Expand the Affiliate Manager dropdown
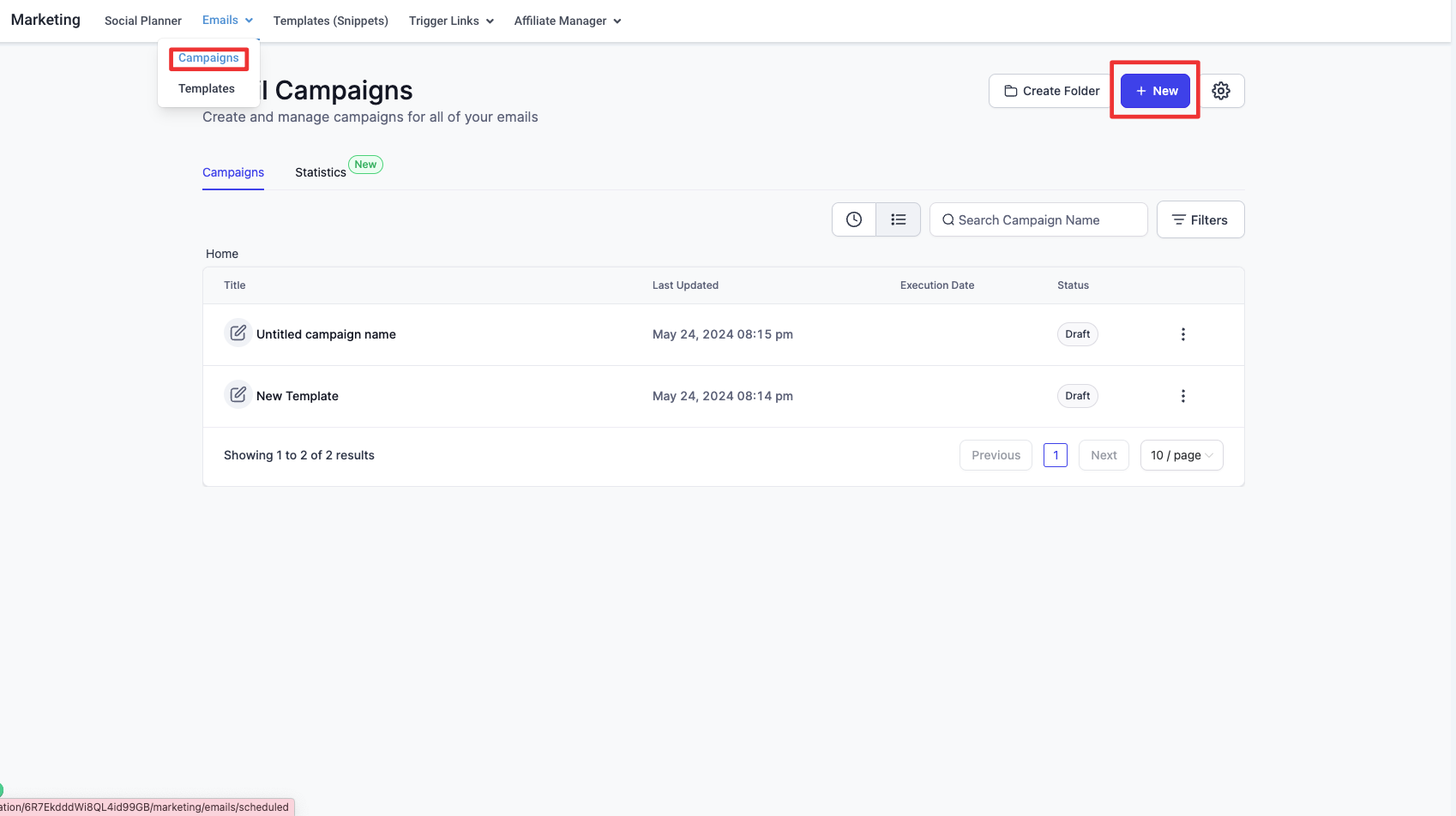The height and width of the screenshot is (816, 1456). click(x=567, y=21)
